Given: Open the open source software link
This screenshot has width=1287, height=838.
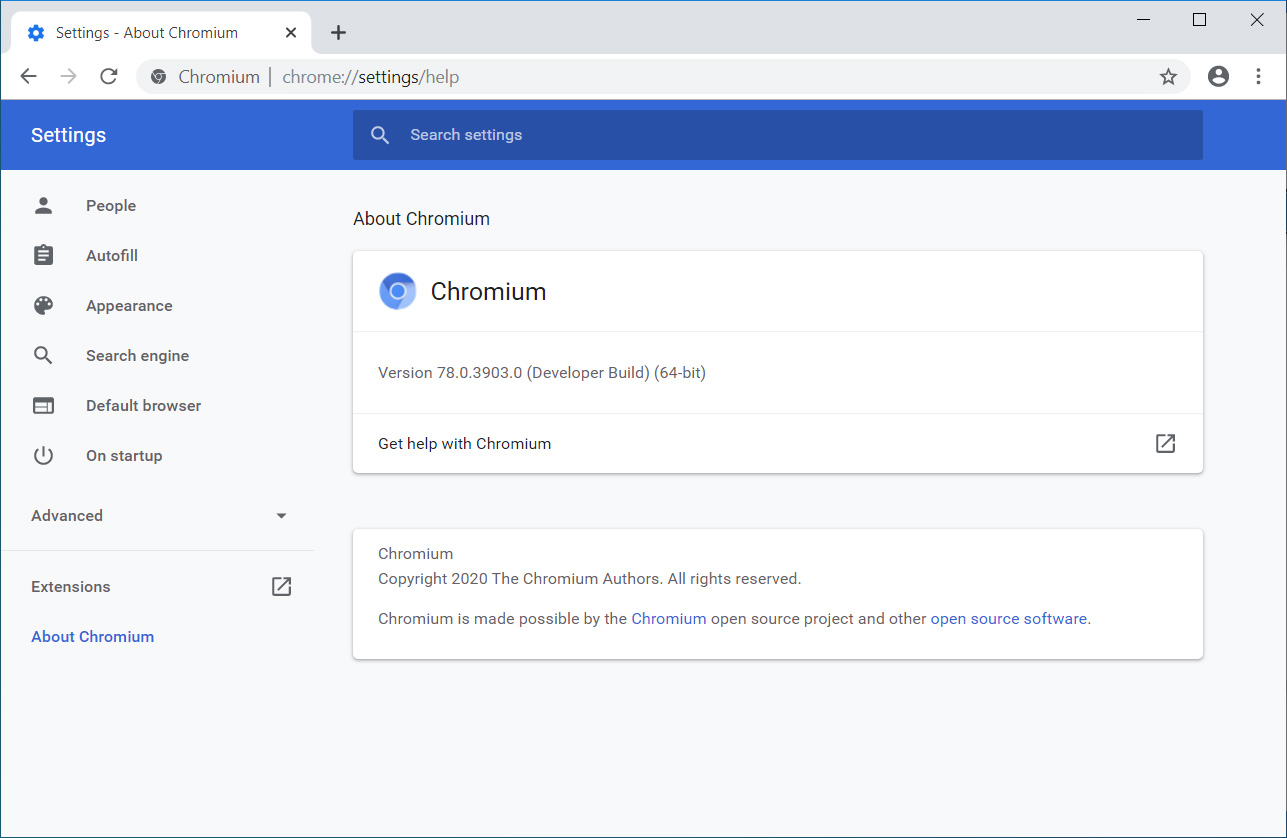Looking at the screenshot, I should pyautogui.click(x=1008, y=618).
